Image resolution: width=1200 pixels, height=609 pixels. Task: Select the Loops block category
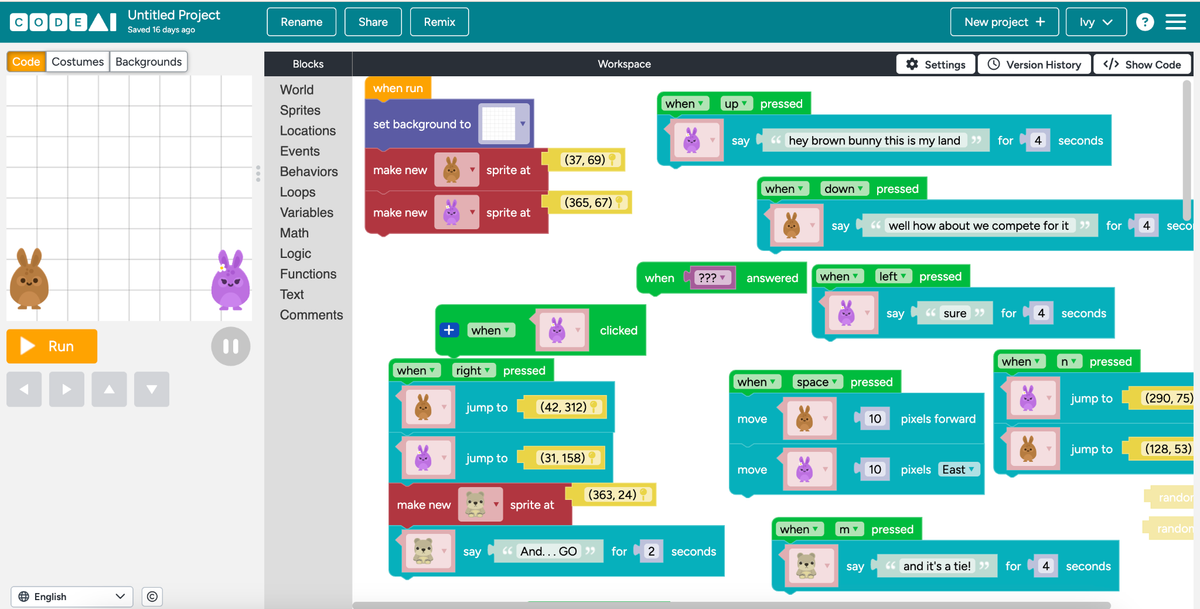click(298, 192)
